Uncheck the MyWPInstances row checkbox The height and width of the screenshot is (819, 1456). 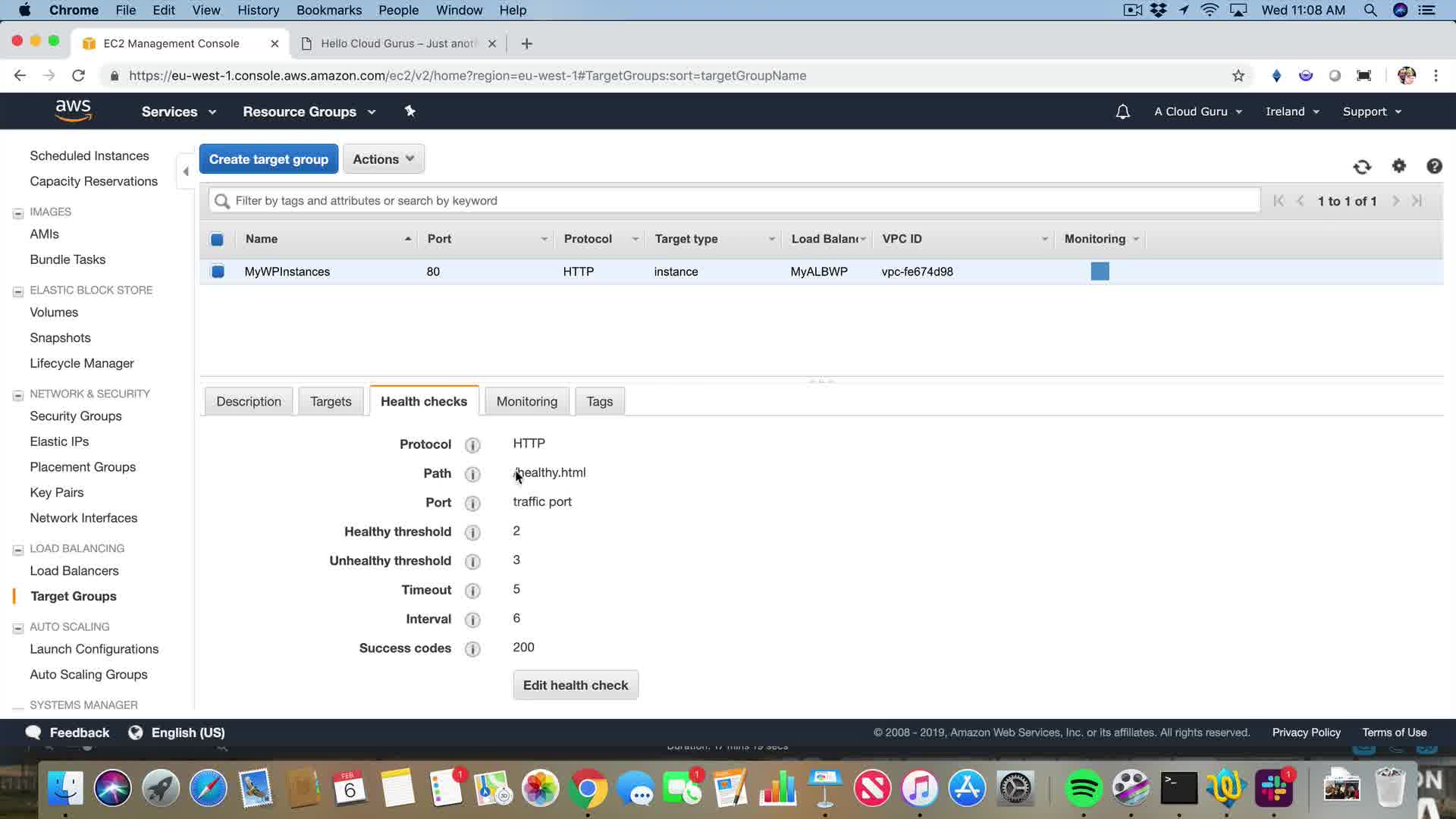(x=218, y=271)
